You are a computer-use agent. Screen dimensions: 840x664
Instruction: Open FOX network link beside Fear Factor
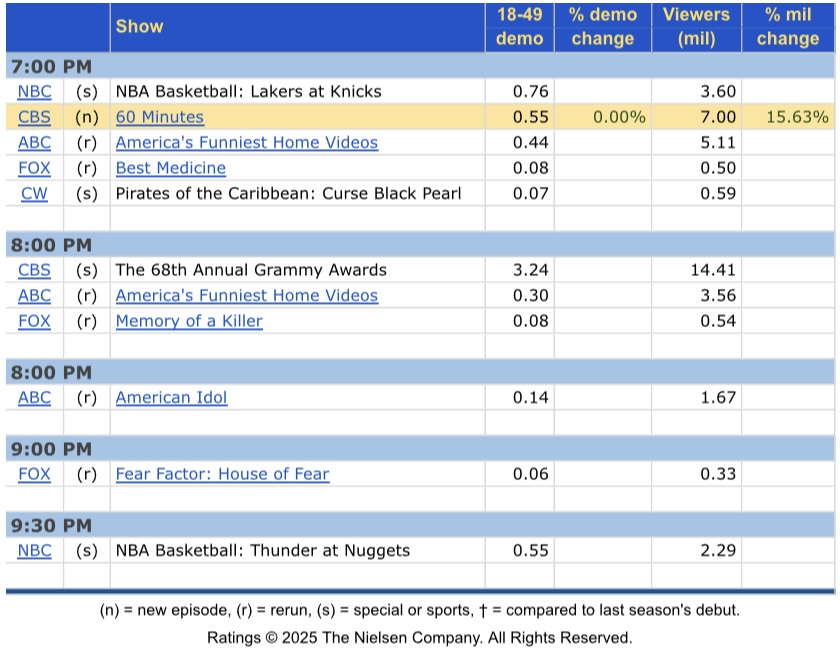34,474
